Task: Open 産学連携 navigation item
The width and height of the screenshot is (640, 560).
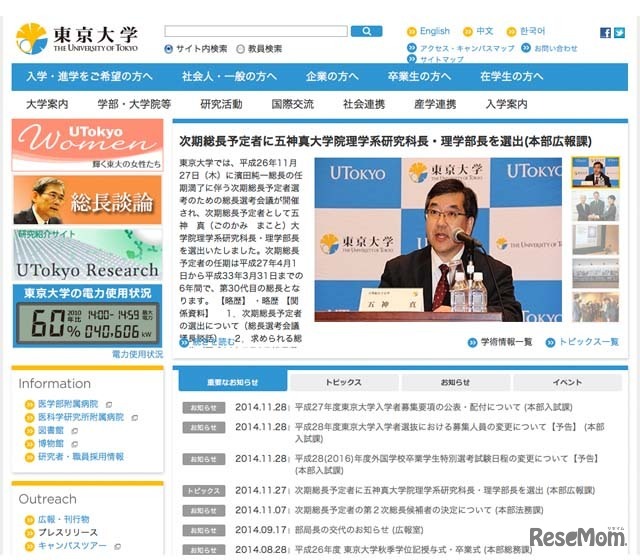Action: [435, 104]
